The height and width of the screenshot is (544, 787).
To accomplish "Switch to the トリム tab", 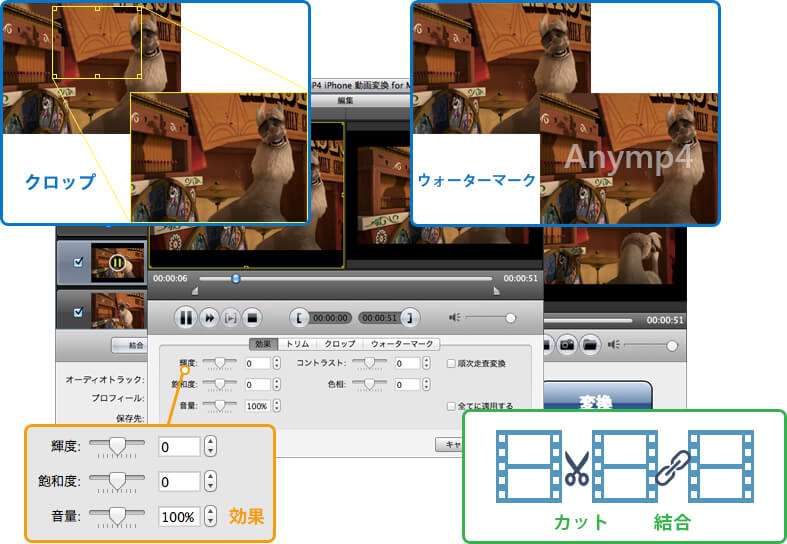I will tap(298, 344).
